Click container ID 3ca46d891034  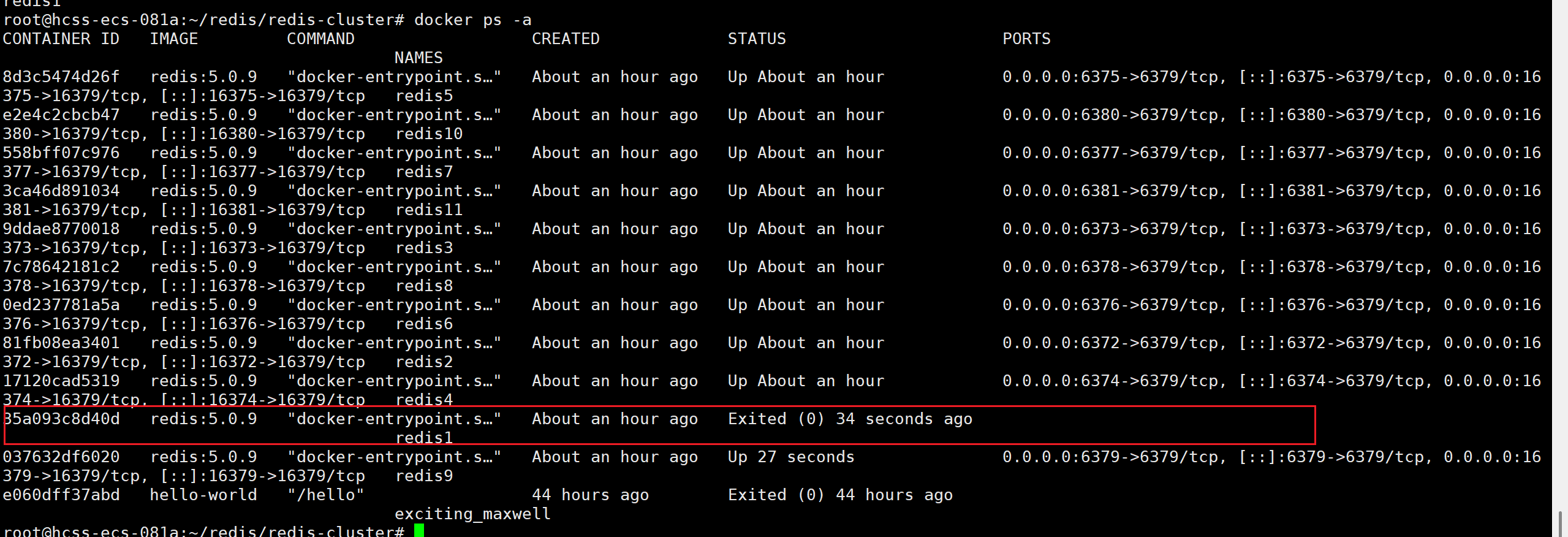[61, 191]
